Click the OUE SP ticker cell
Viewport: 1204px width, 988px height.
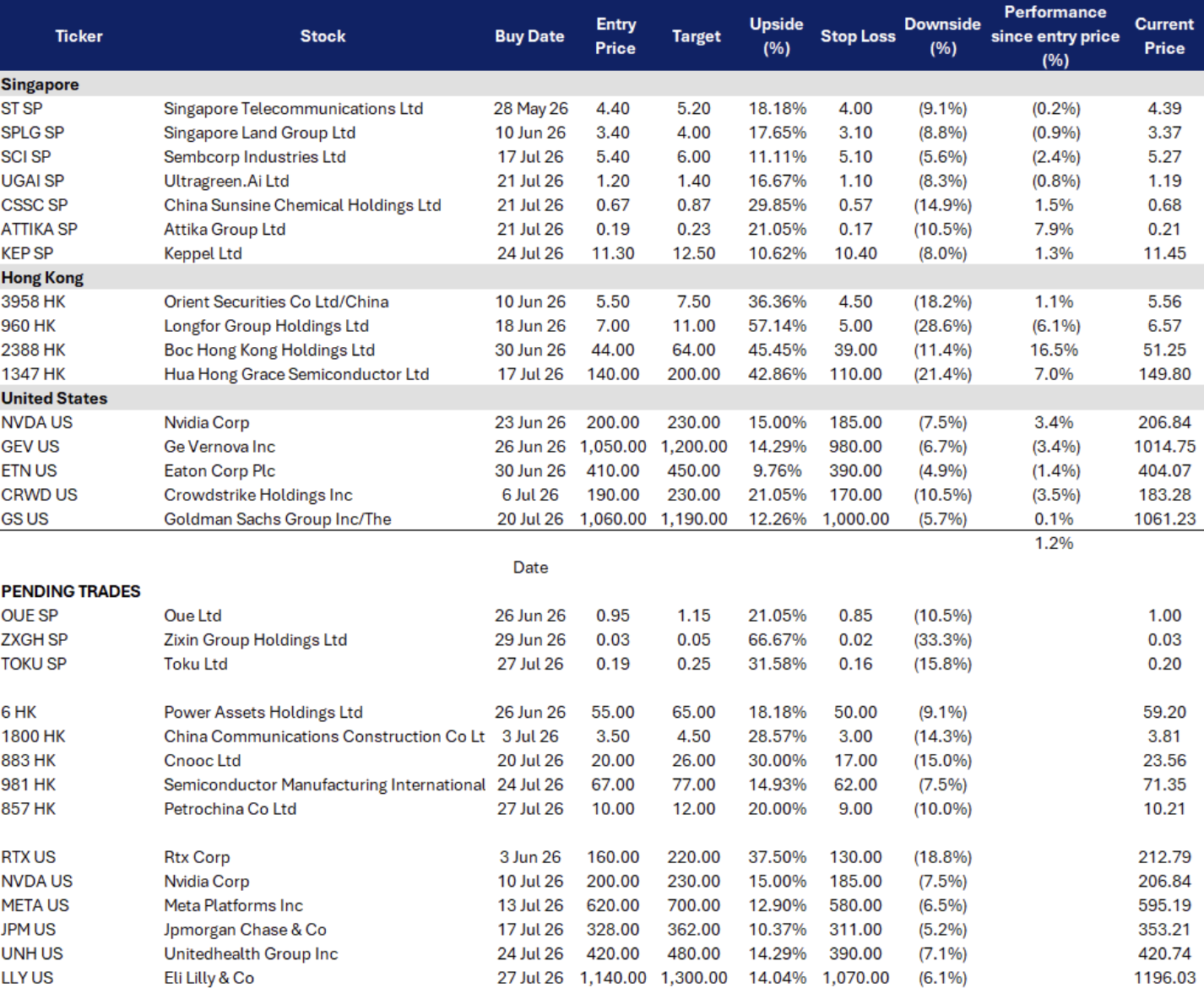30,616
